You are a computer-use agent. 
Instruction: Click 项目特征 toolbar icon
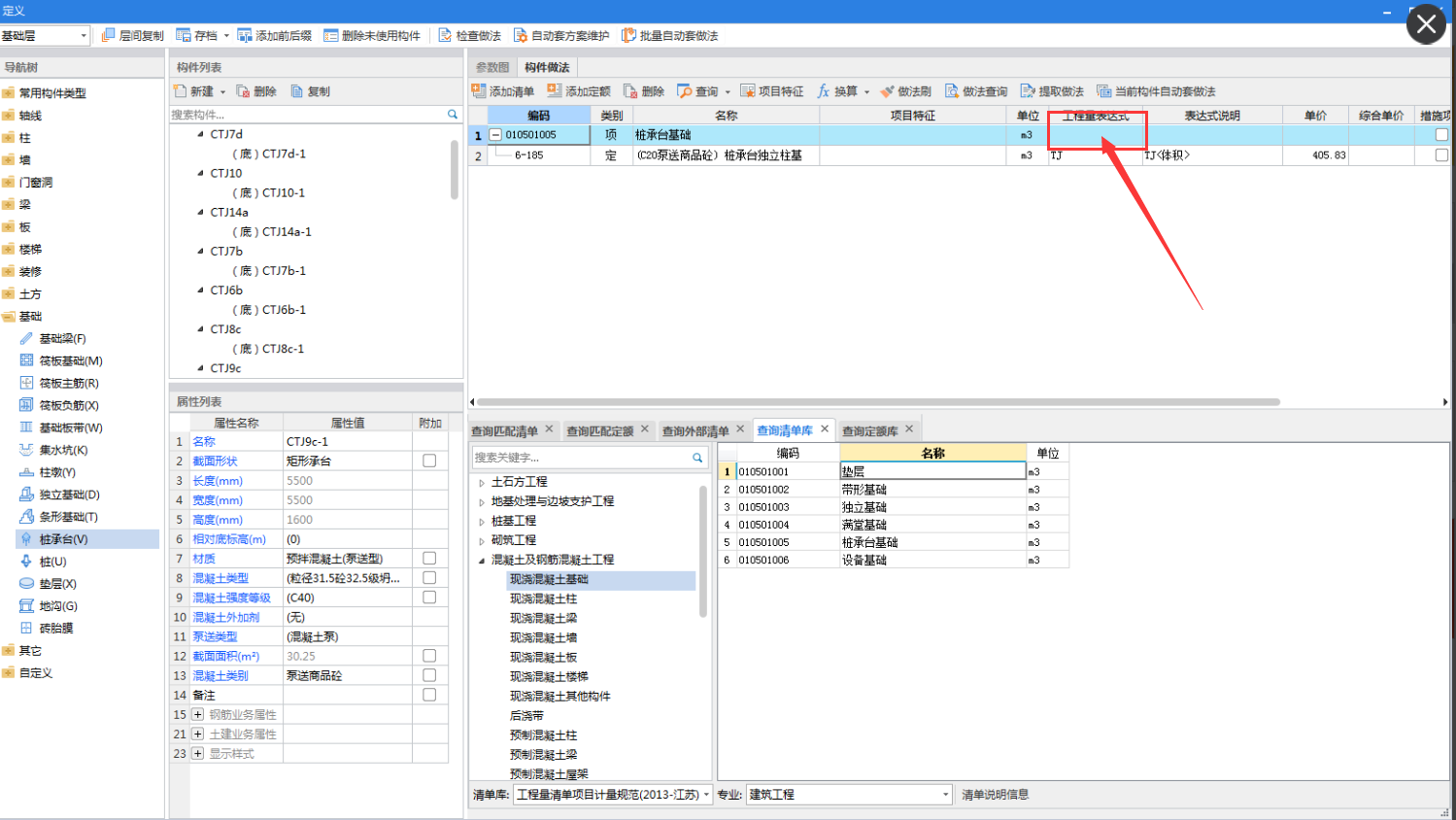tap(748, 90)
